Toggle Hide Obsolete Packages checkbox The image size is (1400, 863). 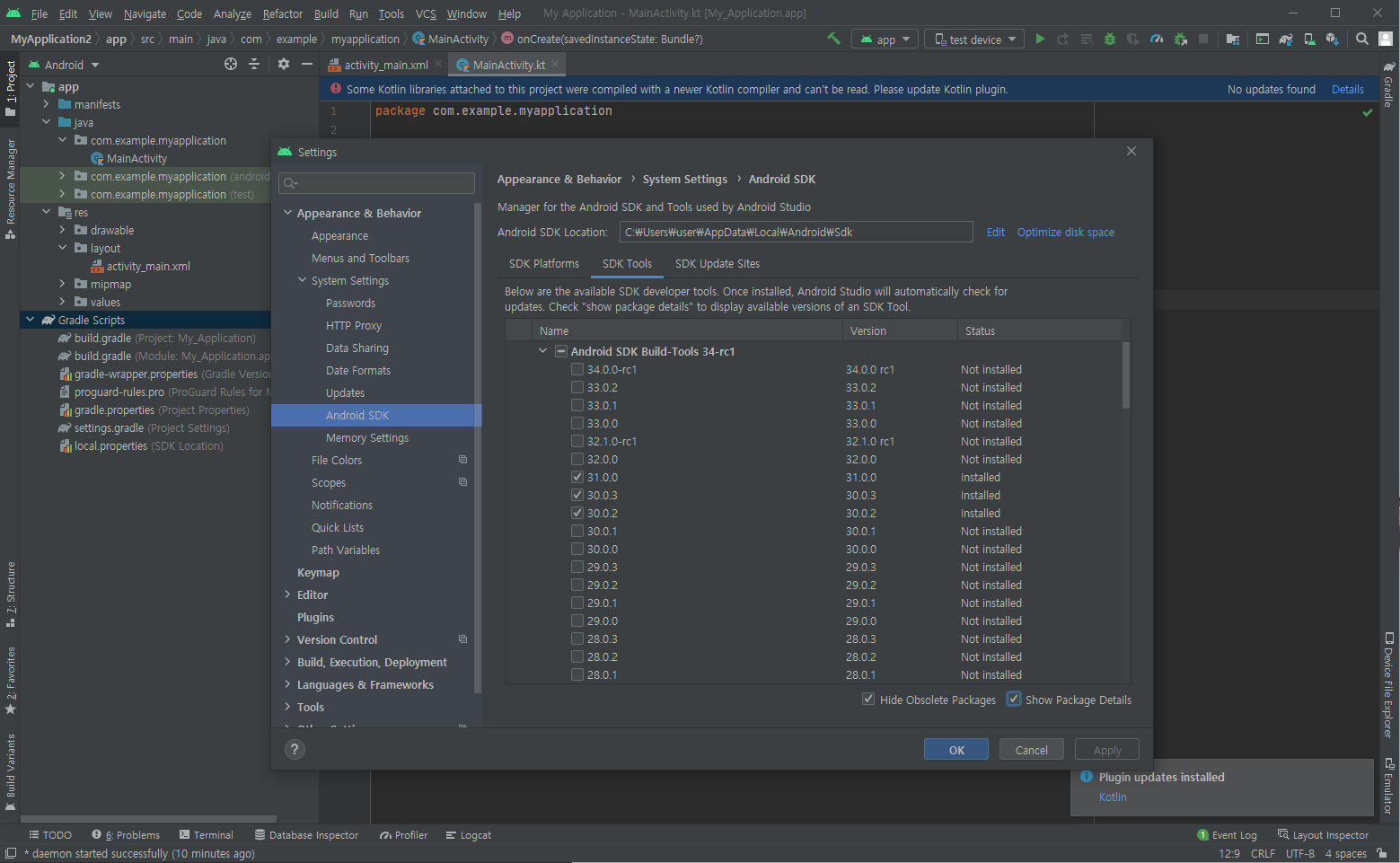tap(868, 699)
